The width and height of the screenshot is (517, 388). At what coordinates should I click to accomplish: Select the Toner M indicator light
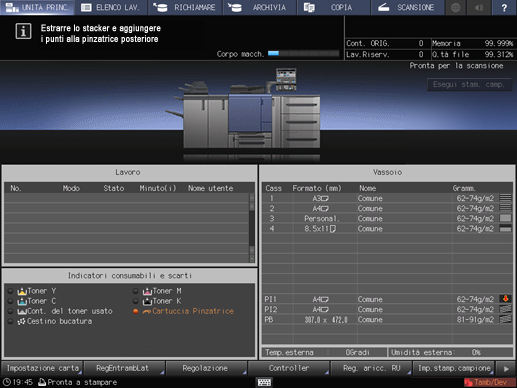point(135,291)
